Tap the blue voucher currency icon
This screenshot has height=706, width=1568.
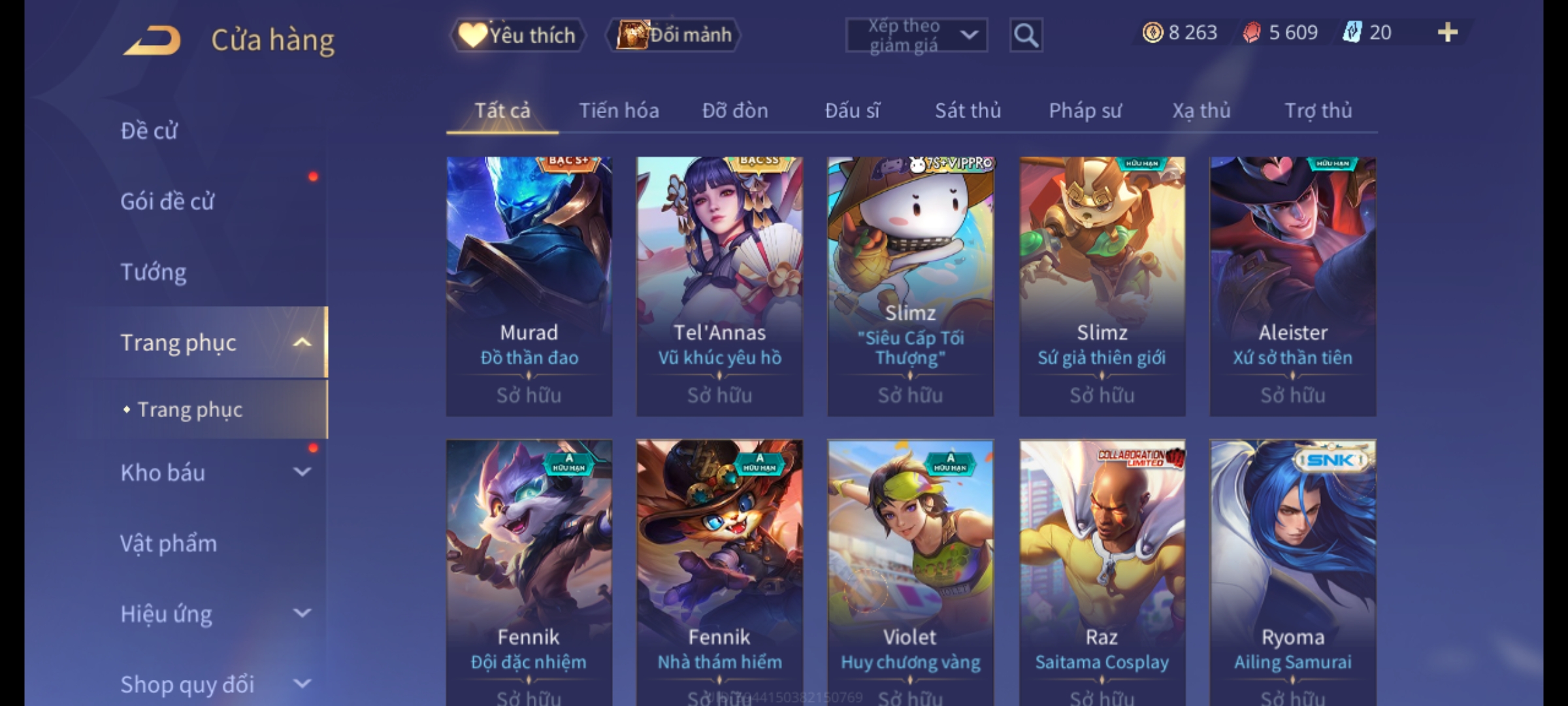(x=1352, y=32)
